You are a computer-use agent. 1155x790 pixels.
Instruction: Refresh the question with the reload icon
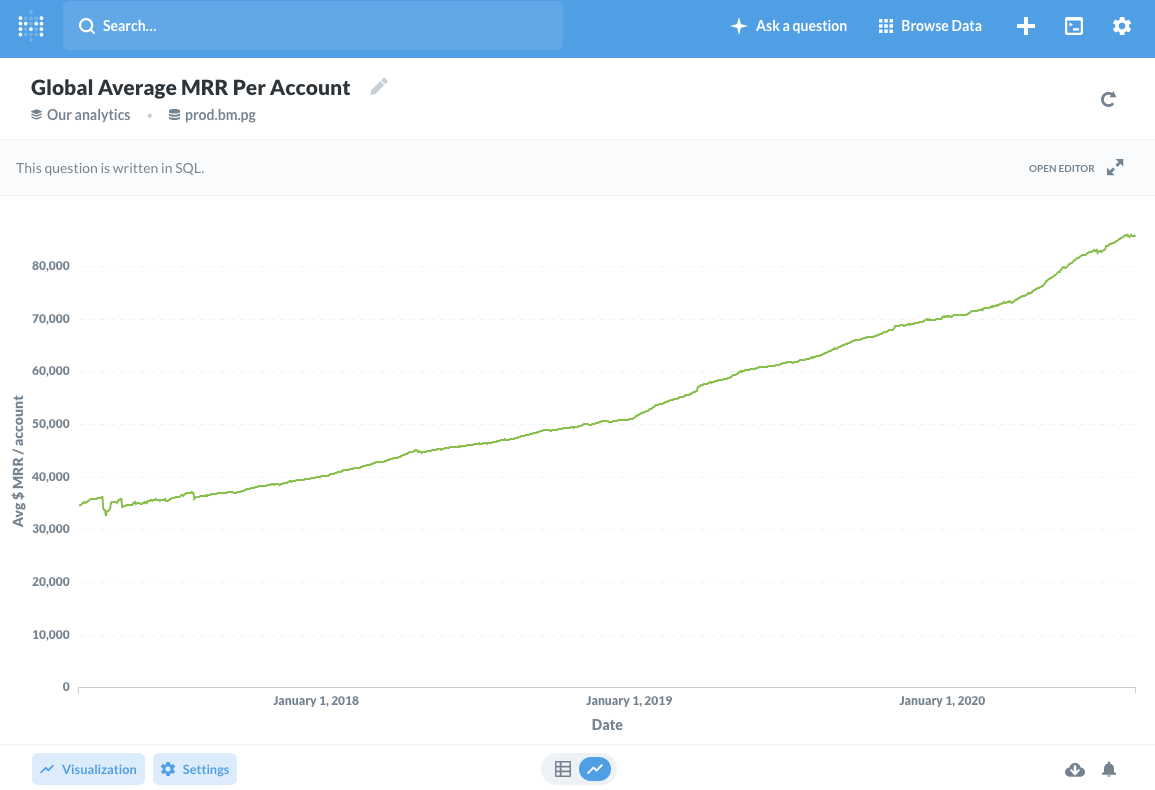click(1108, 99)
